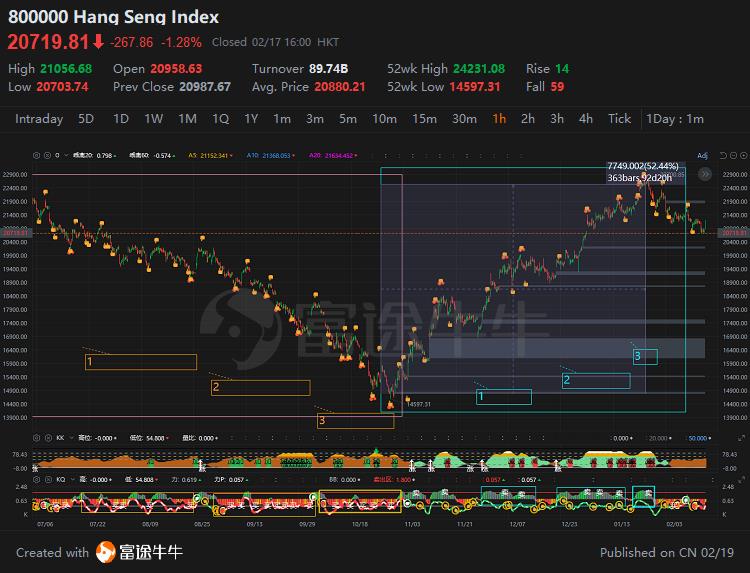Click the circular icon beside KK indicator

[x=46, y=438]
